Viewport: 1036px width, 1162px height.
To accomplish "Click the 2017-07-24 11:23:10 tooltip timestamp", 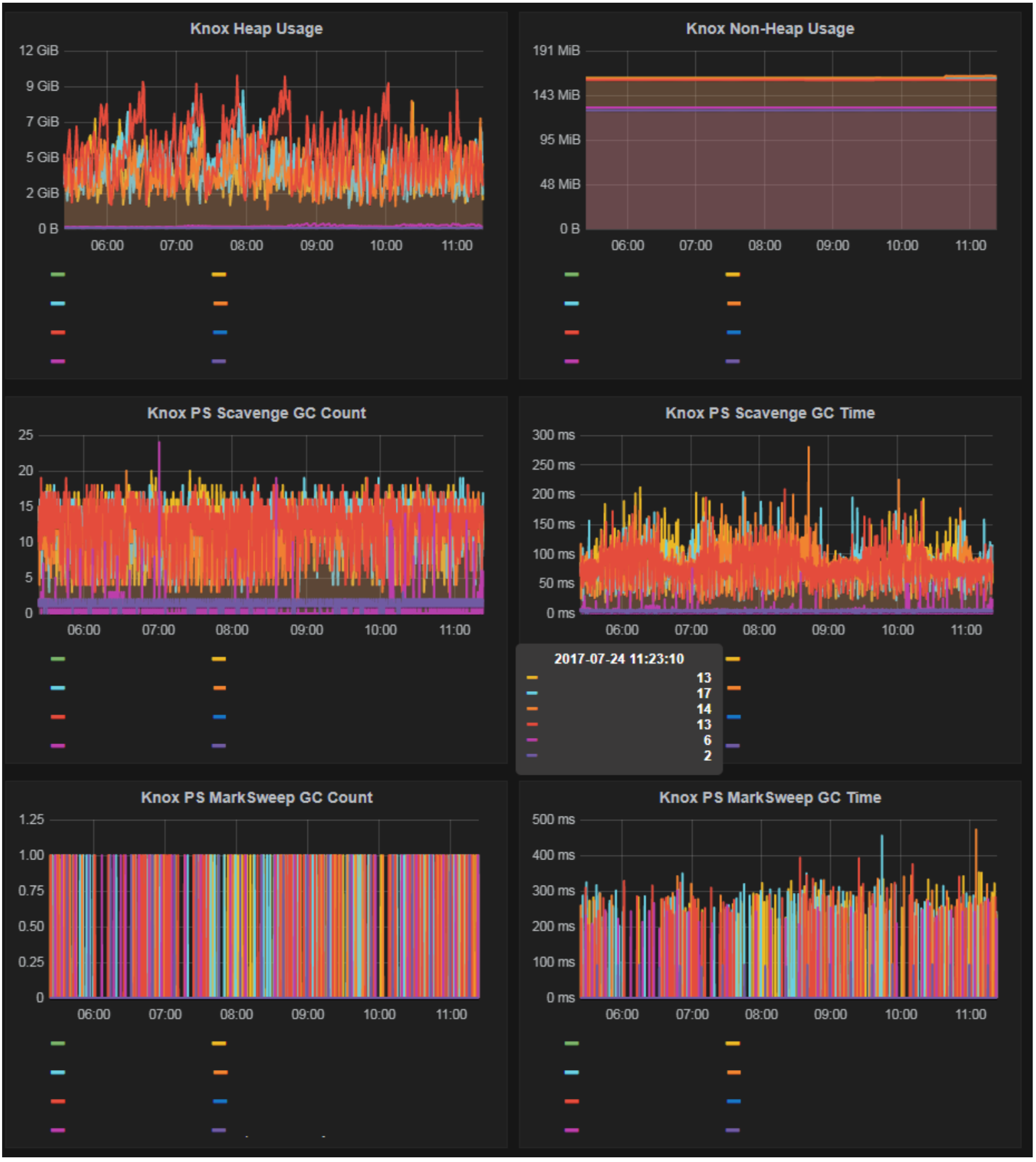I will pyautogui.click(x=619, y=659).
